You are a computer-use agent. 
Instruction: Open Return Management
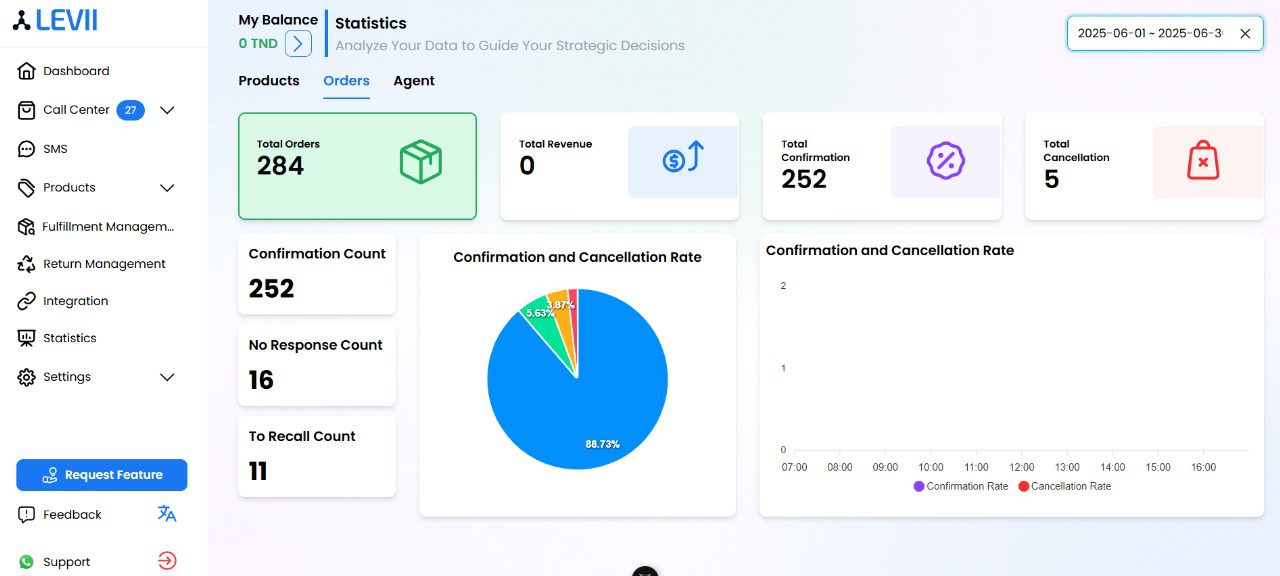(x=103, y=263)
